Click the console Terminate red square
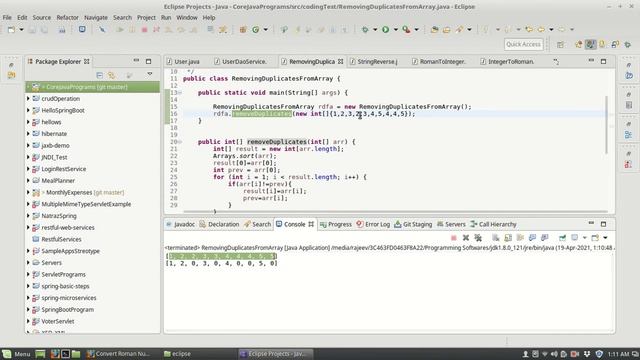 pos(453,238)
